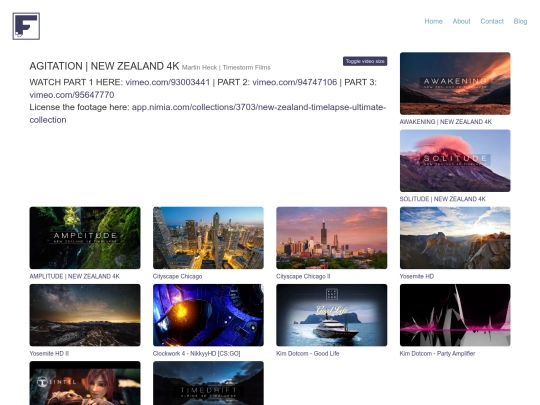This screenshot has width=540, height=405.
Task: Open vimeo.com/93003441 Part 1 link
Action: [168, 82]
